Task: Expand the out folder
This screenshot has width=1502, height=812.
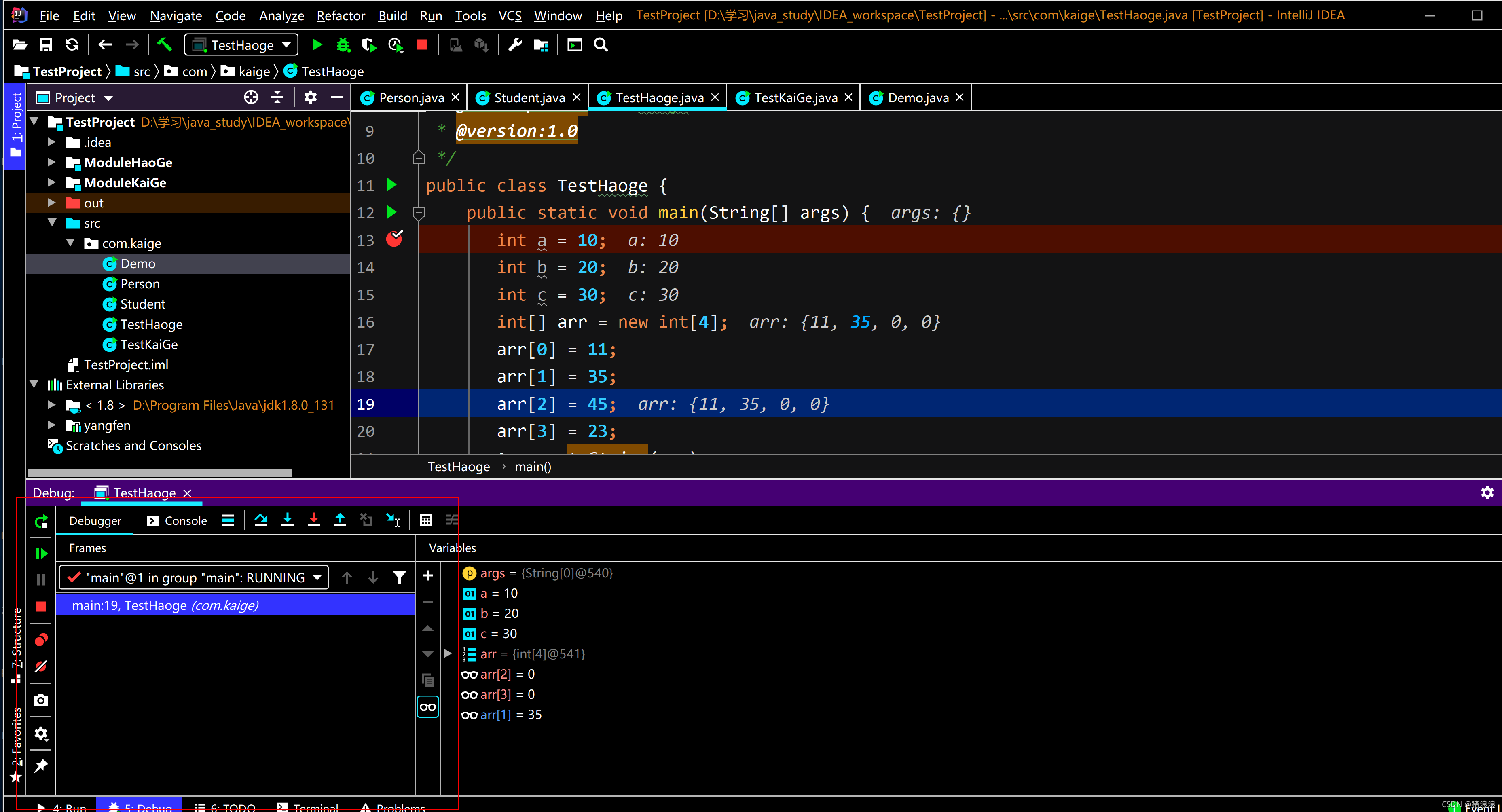Action: [51, 203]
